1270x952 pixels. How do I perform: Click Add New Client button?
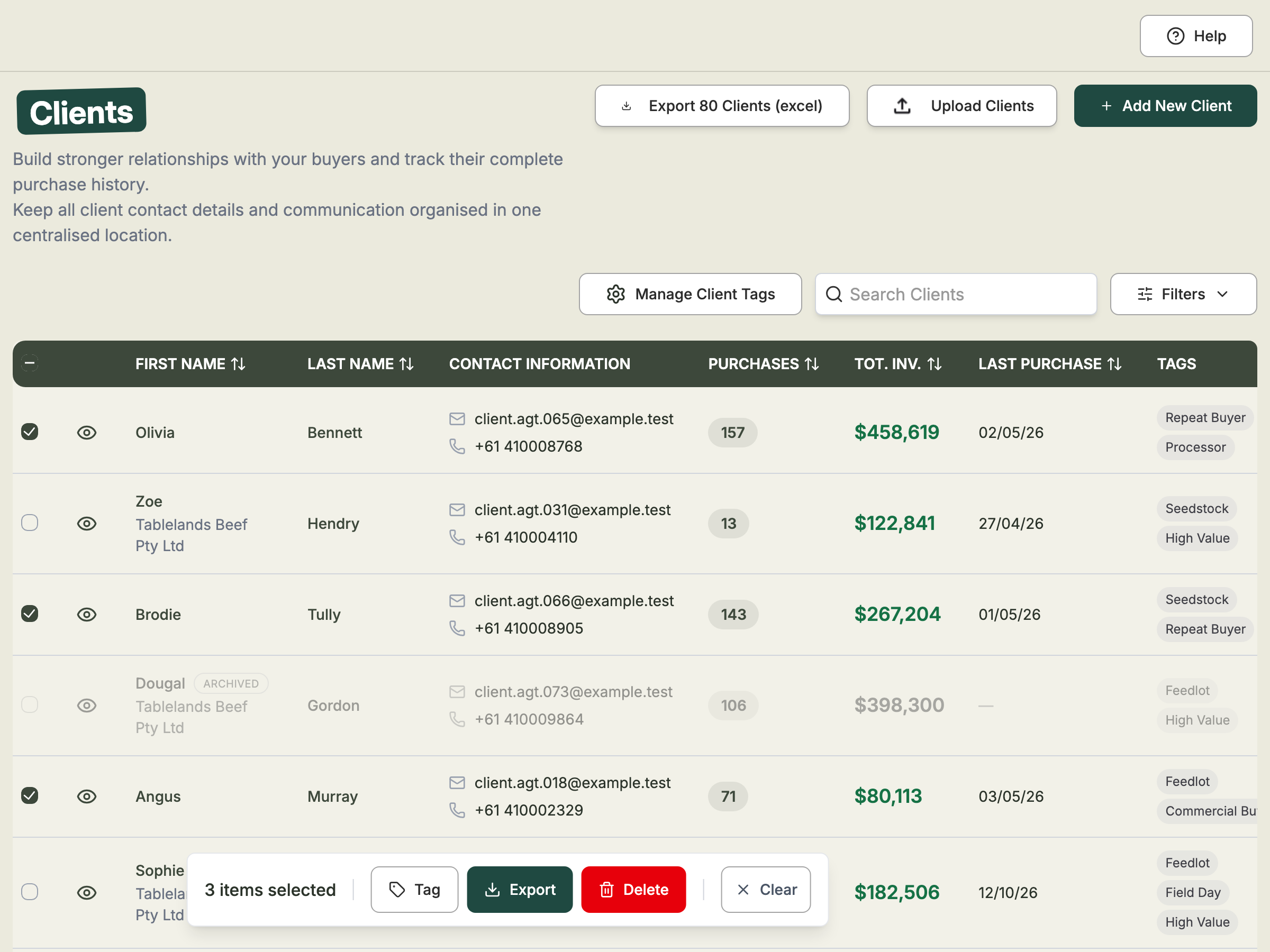1166,106
